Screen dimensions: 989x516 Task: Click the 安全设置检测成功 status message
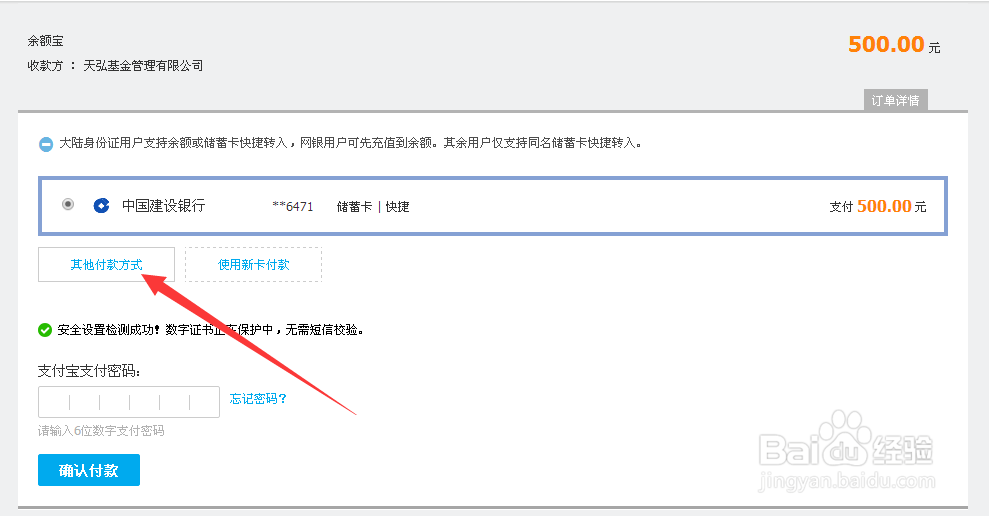click(211, 330)
